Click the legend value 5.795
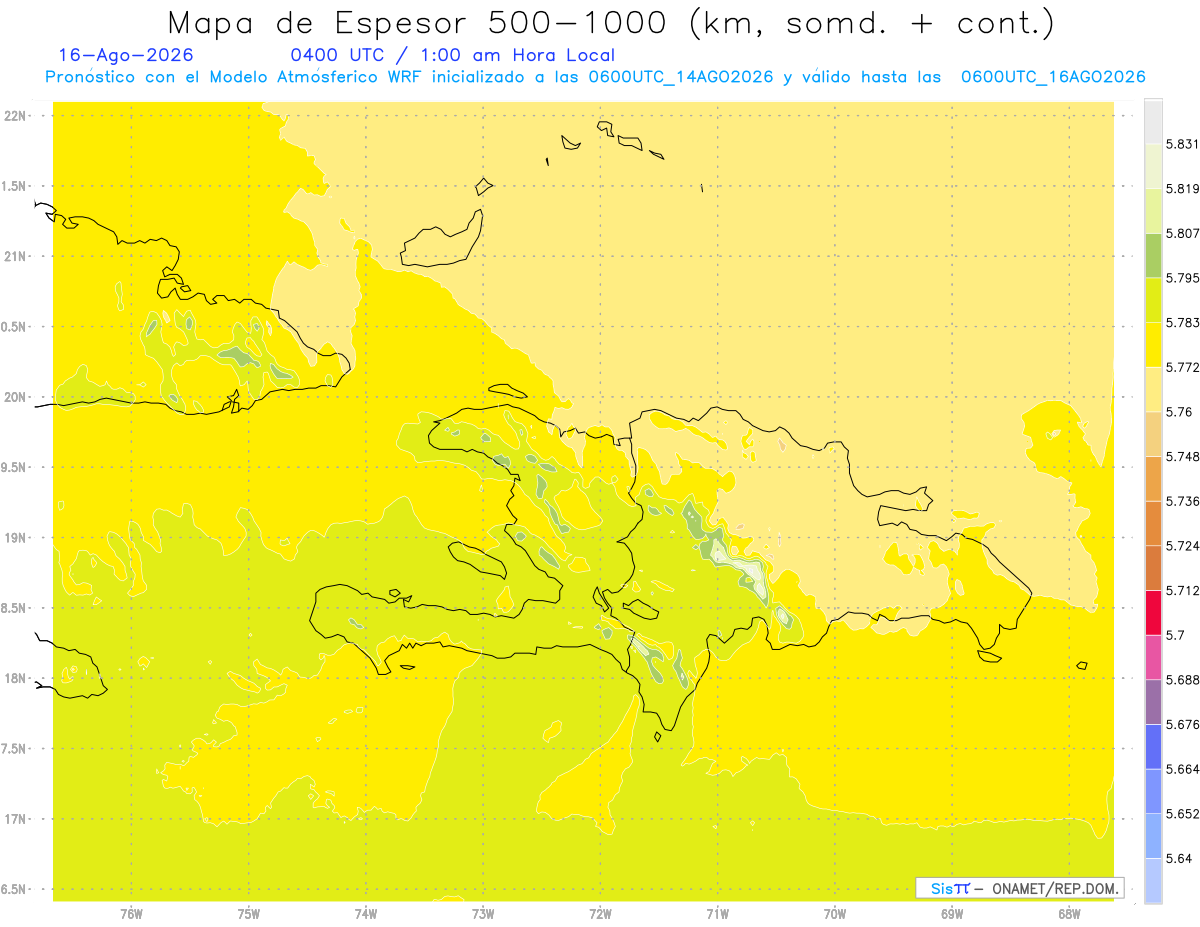The image size is (1200, 927). coord(1183,278)
